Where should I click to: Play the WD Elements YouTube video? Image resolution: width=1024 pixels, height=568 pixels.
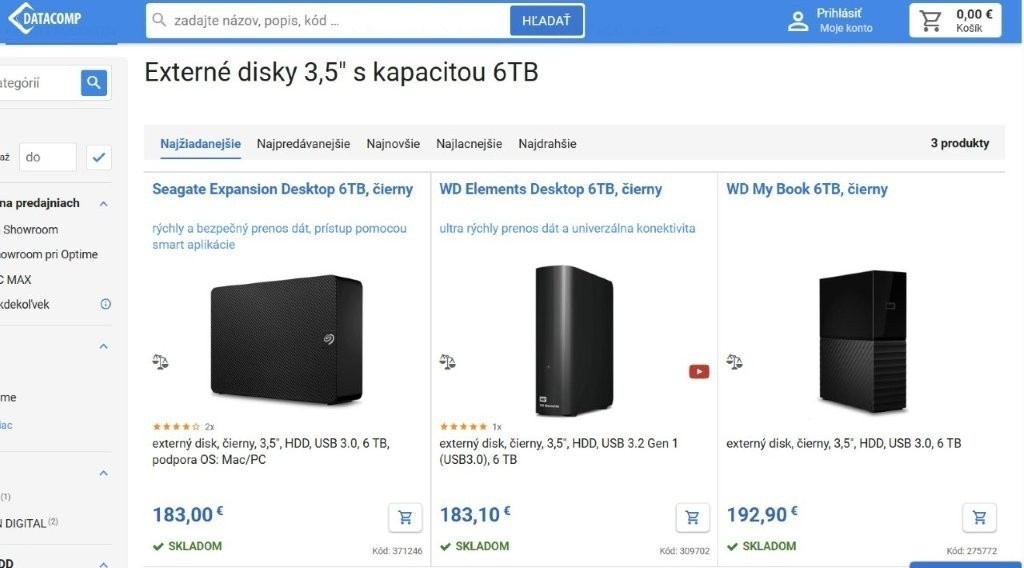click(699, 371)
